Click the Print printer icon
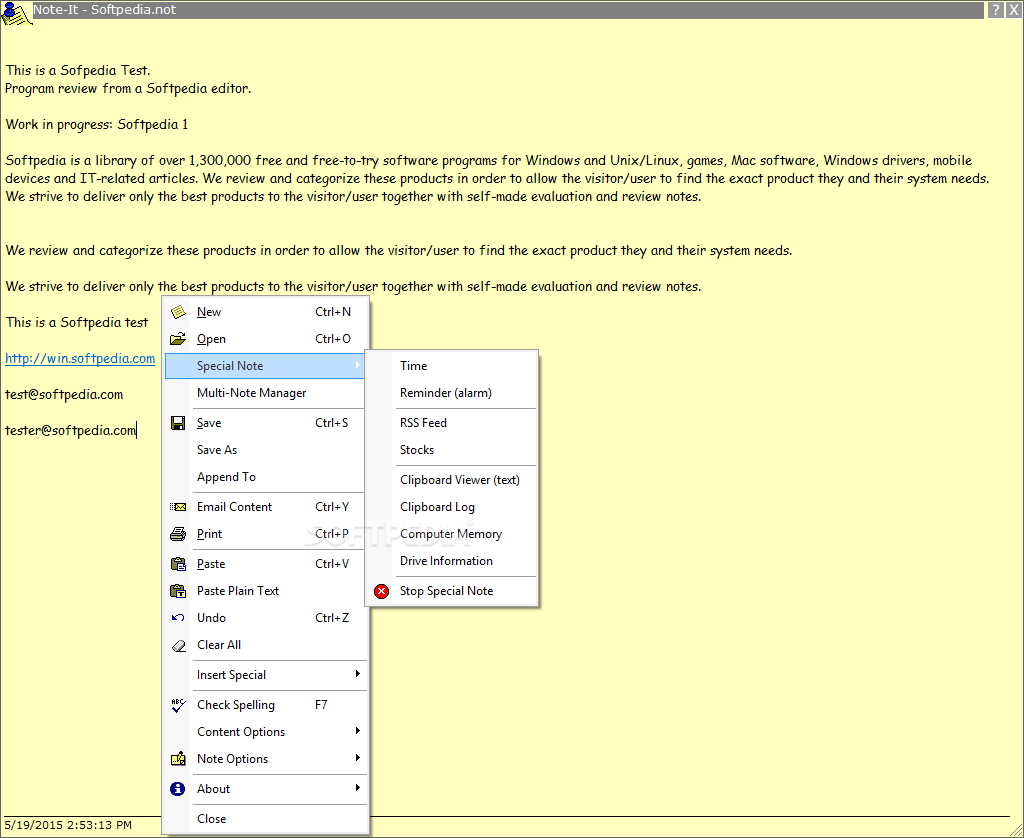 (x=178, y=534)
